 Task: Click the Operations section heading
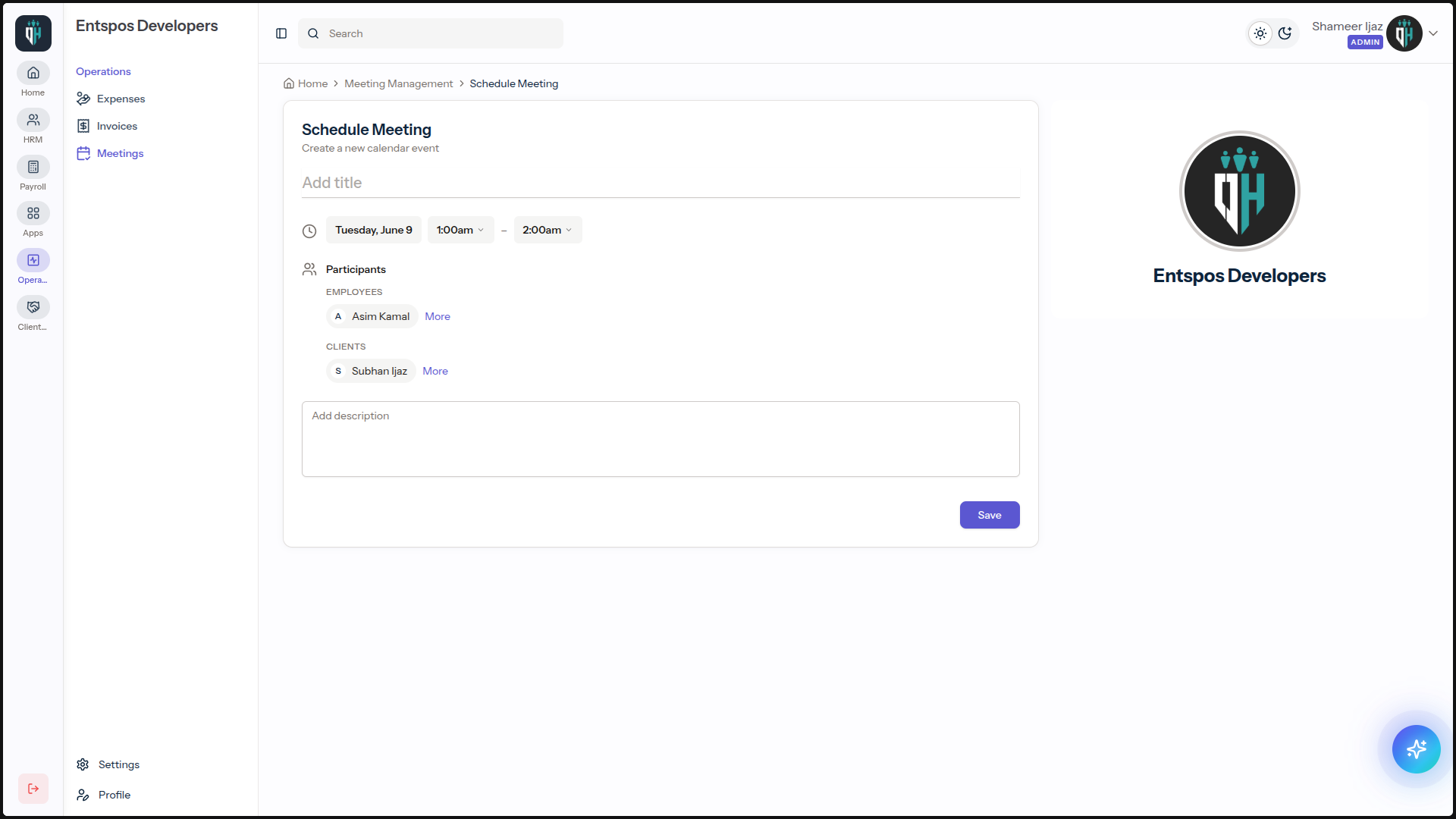pyautogui.click(x=103, y=71)
